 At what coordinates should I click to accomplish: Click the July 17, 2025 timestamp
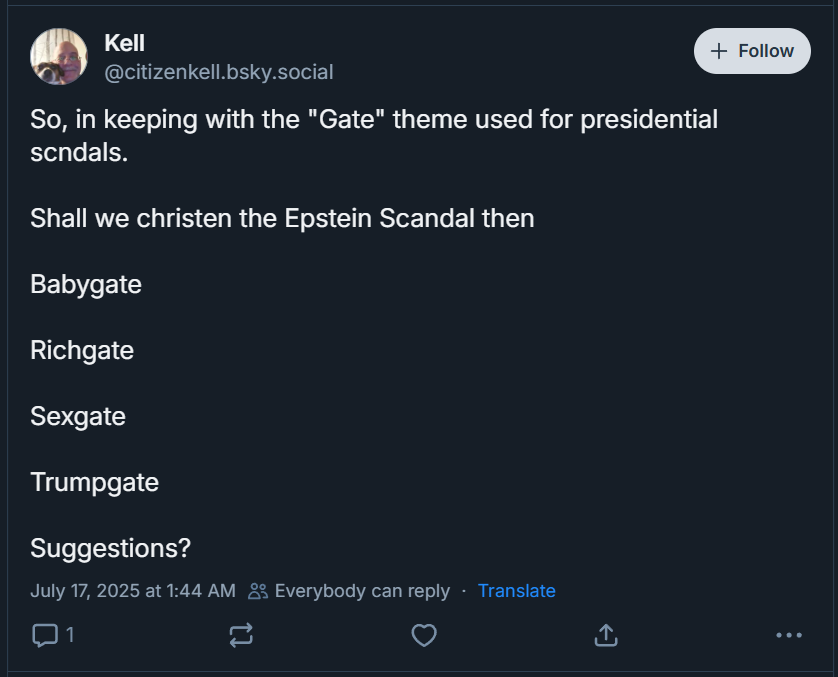(133, 591)
